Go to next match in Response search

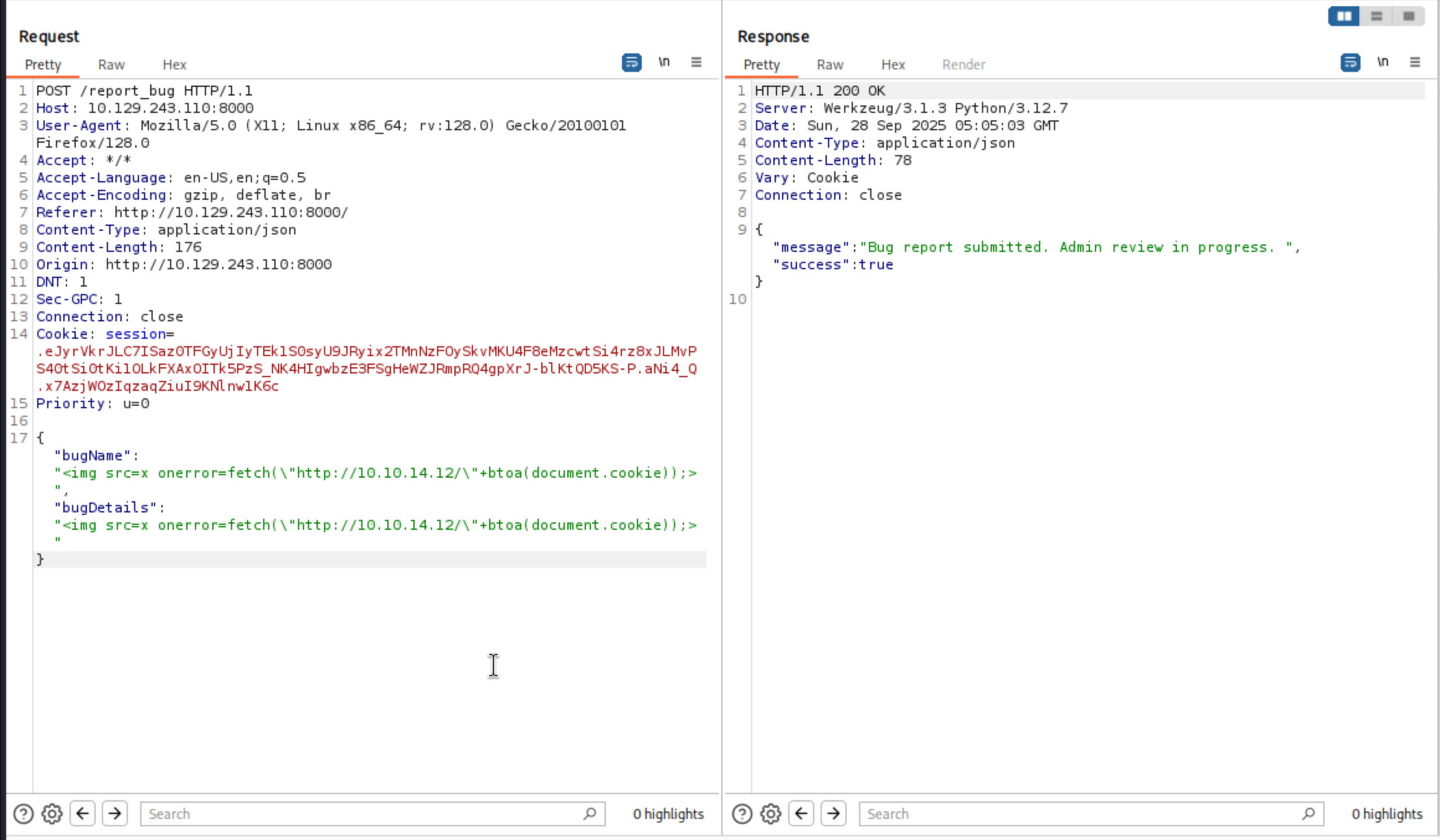point(834,813)
